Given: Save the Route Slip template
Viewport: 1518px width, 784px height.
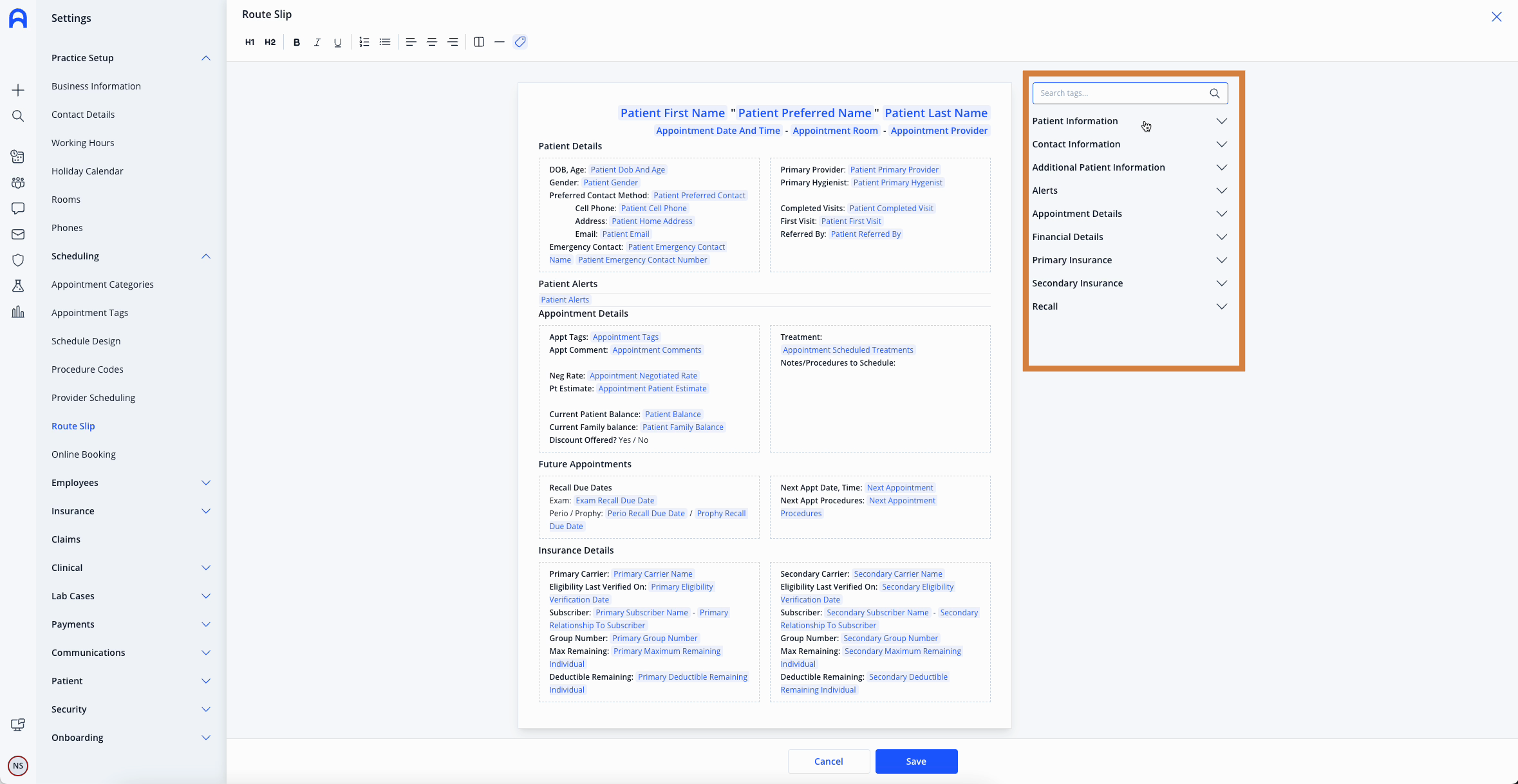Looking at the screenshot, I should click(916, 761).
